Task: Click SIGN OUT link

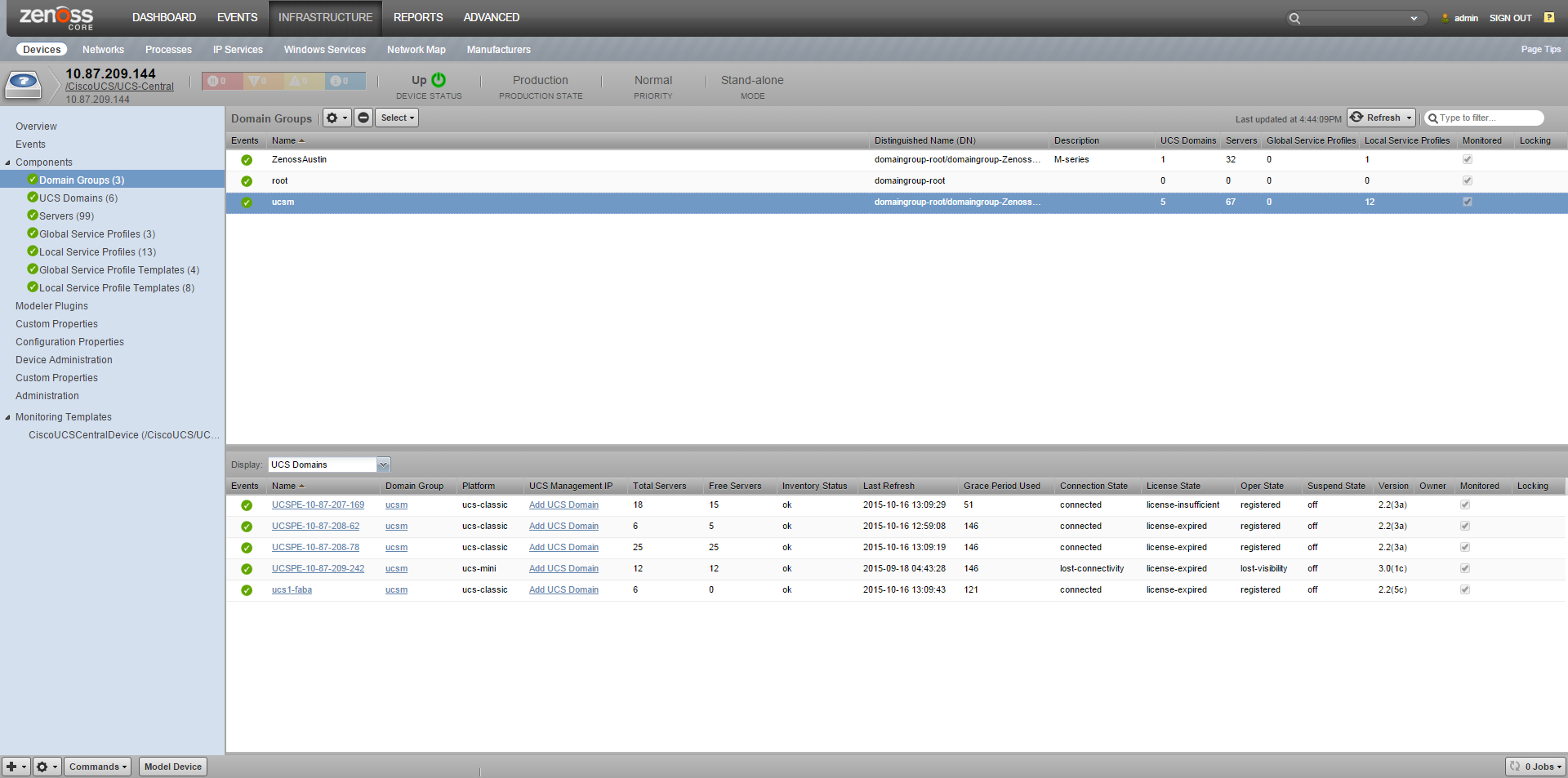Action: [1510, 18]
